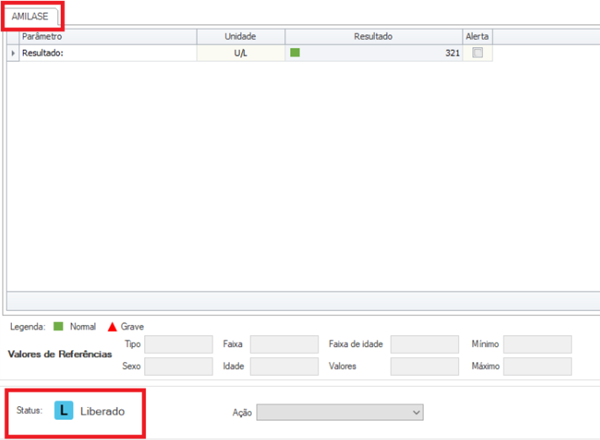The height and width of the screenshot is (440, 600).
Task: Open the Ação dropdown list
Action: pos(340,412)
